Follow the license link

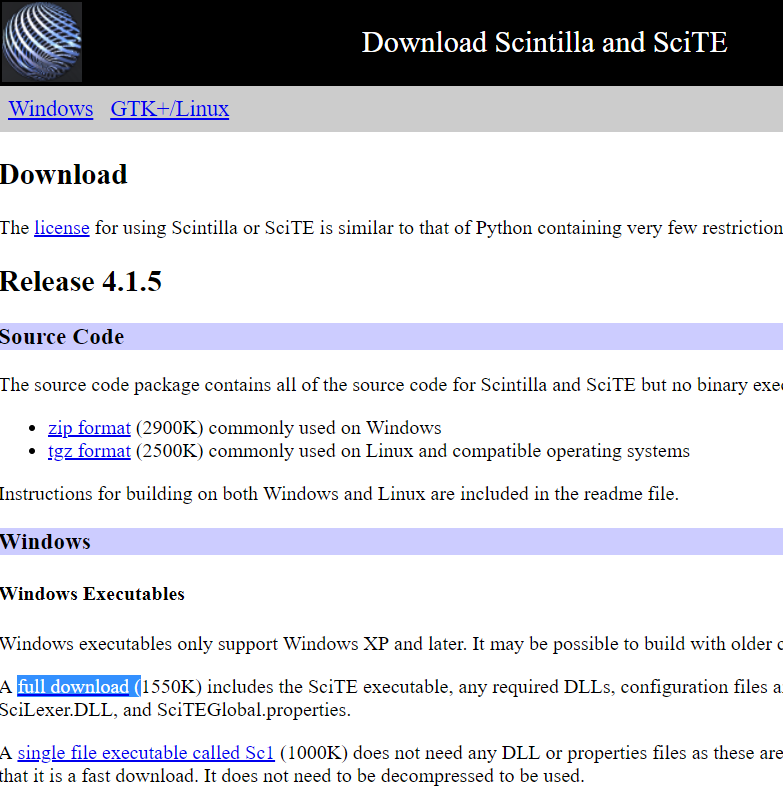point(62,228)
